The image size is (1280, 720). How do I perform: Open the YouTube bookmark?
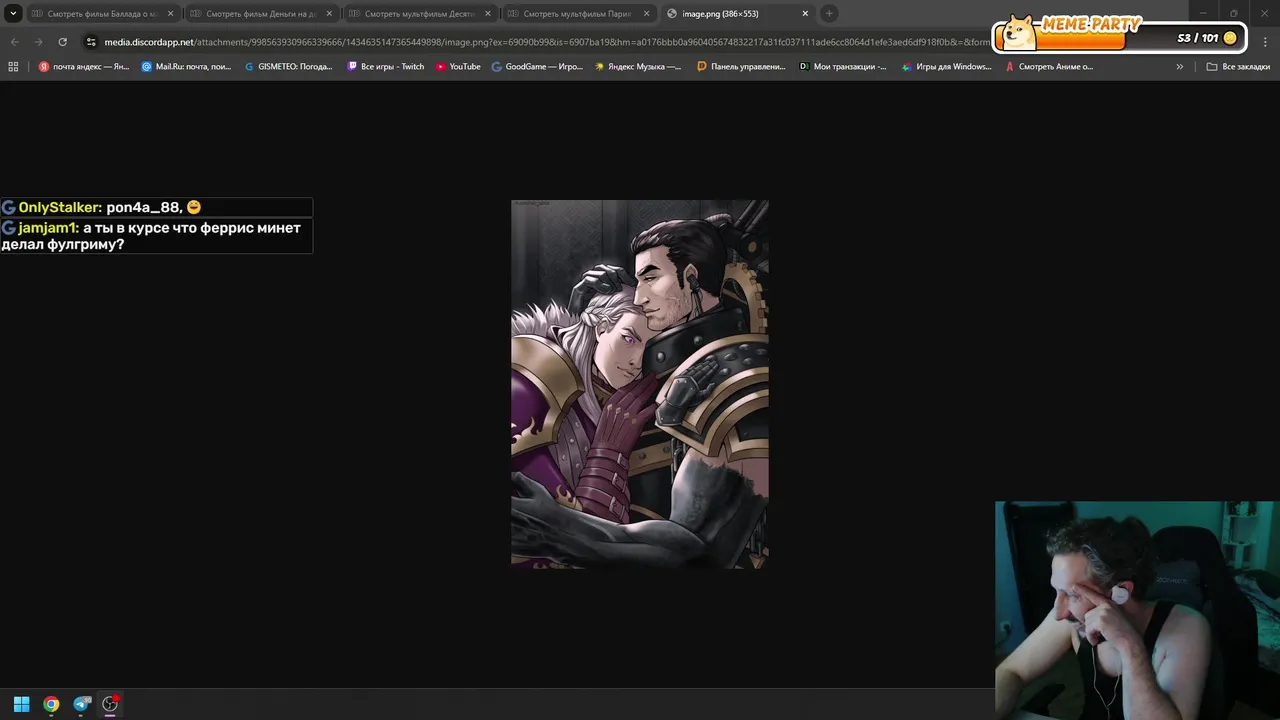tap(458, 67)
